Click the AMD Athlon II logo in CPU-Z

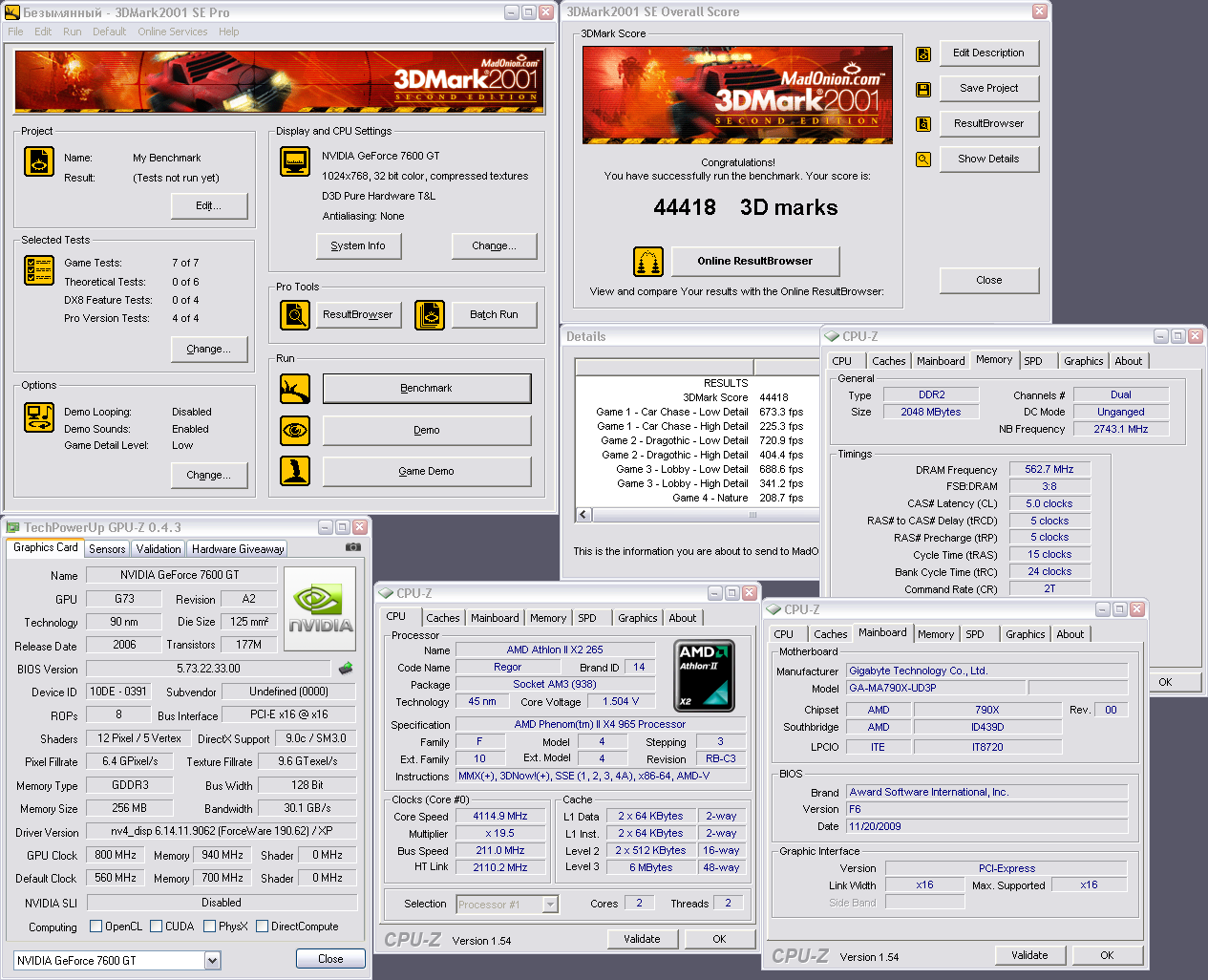click(705, 676)
